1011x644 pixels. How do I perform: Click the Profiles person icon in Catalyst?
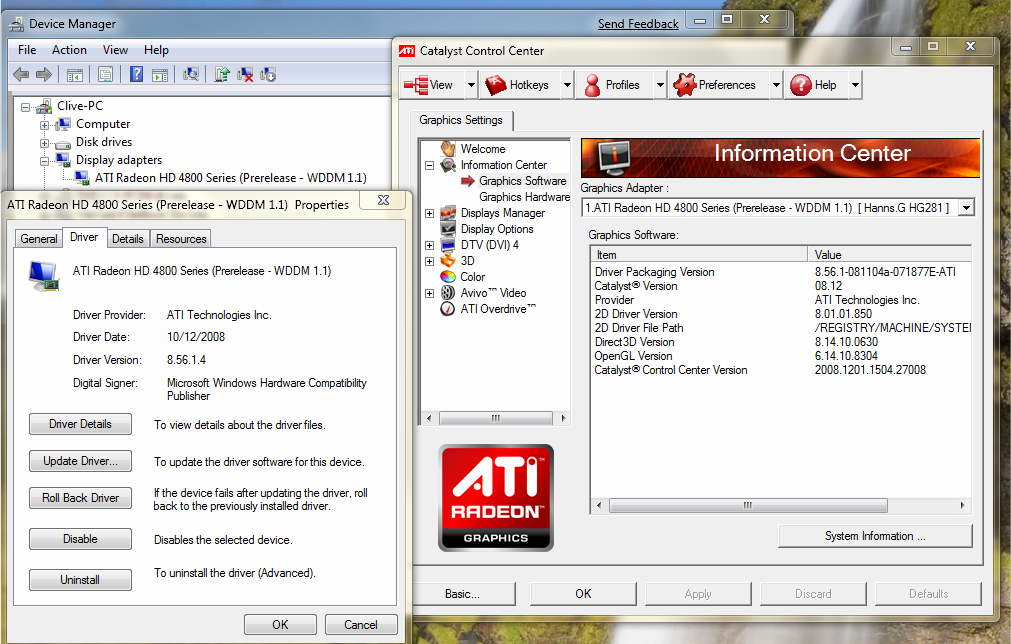click(x=592, y=85)
